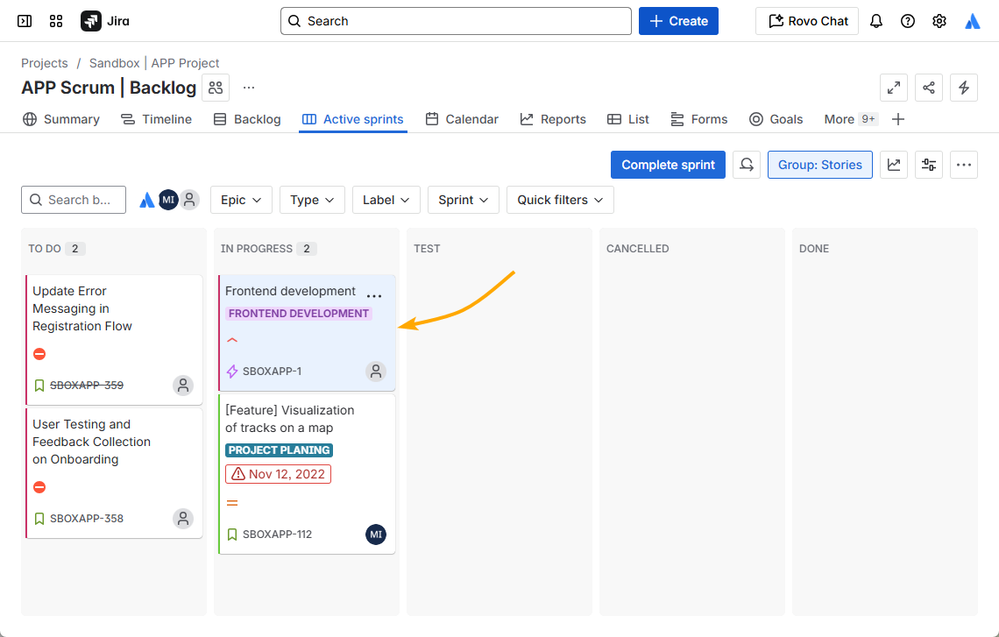Filter by Atlassian avatar in board filters
This screenshot has height=637, width=999.
coord(147,200)
